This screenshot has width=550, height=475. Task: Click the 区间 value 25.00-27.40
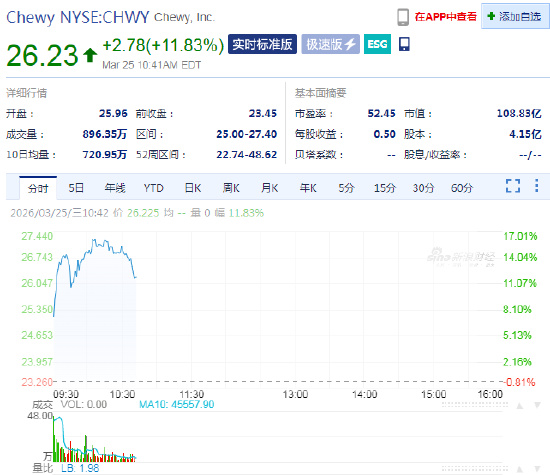click(247, 134)
